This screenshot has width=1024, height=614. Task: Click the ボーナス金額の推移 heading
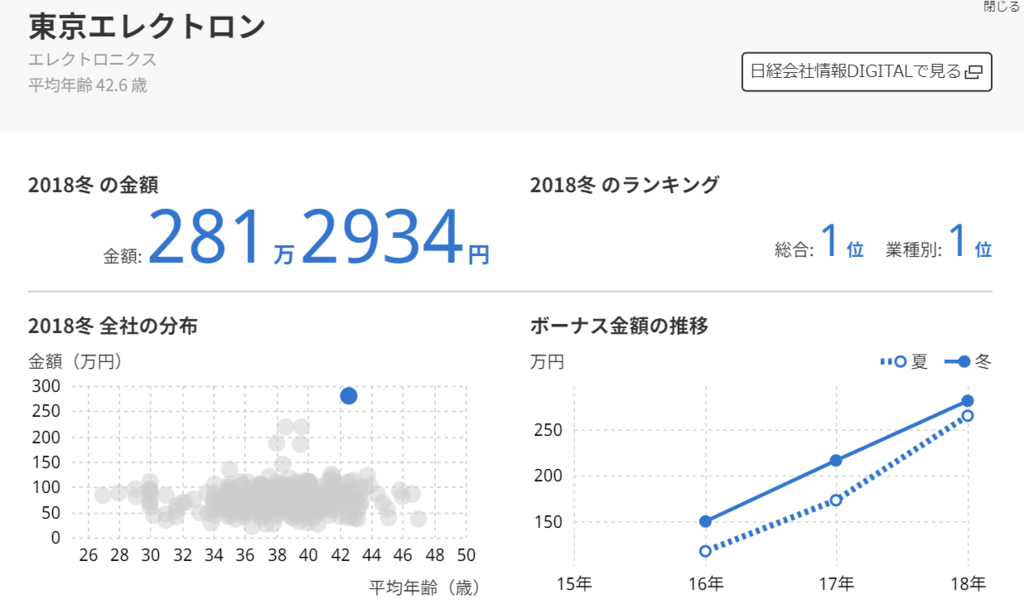[619, 325]
